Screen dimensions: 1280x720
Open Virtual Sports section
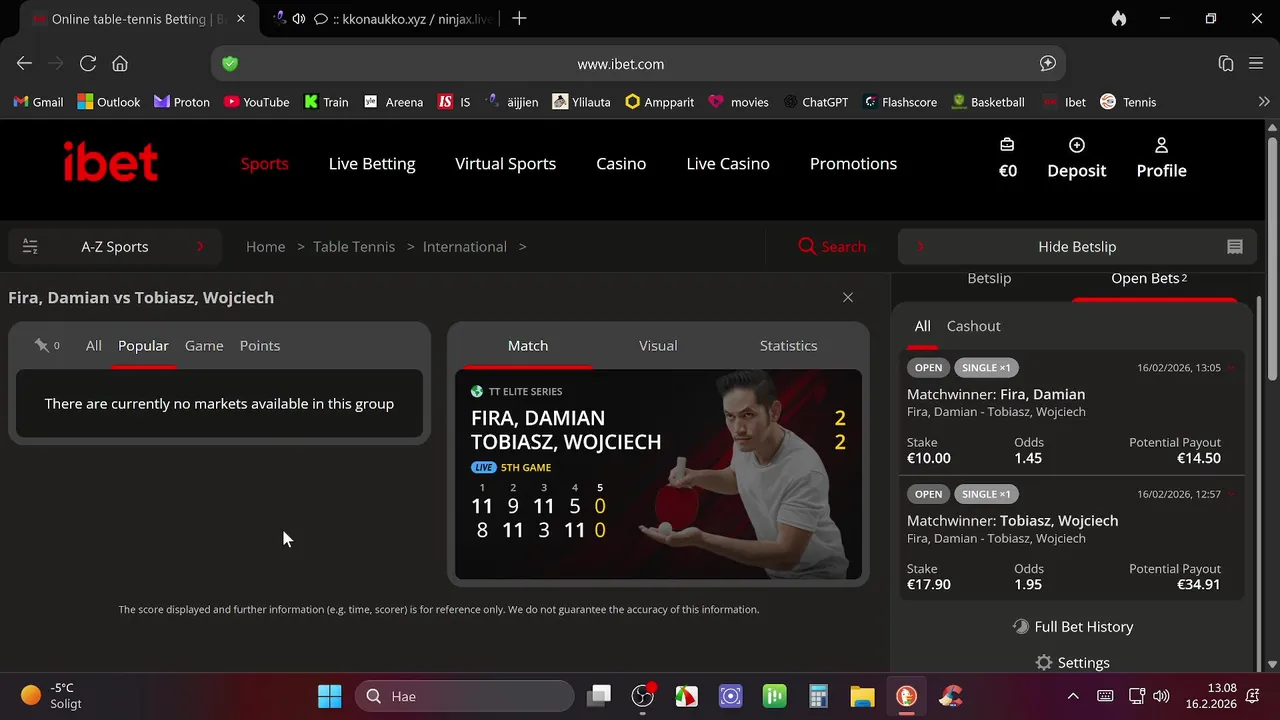tap(505, 164)
